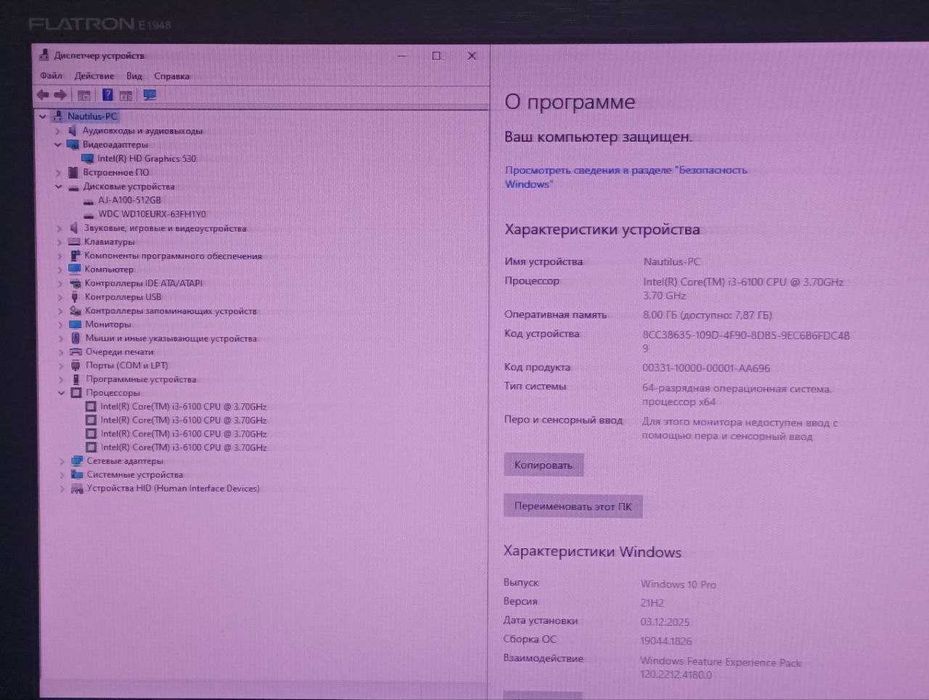Viewport: 929px width, 700px height.
Task: Expand Контроллеры IDE ATA/ATAPI chevron
Action: click(x=59, y=283)
